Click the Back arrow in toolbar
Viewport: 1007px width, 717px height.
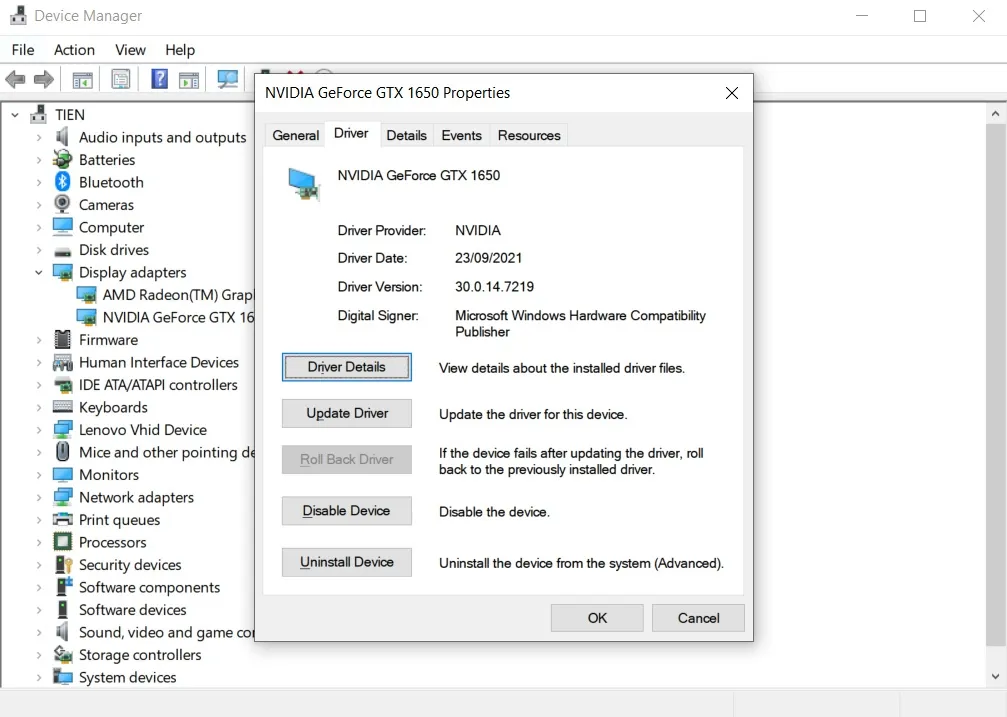pyautogui.click(x=15, y=79)
